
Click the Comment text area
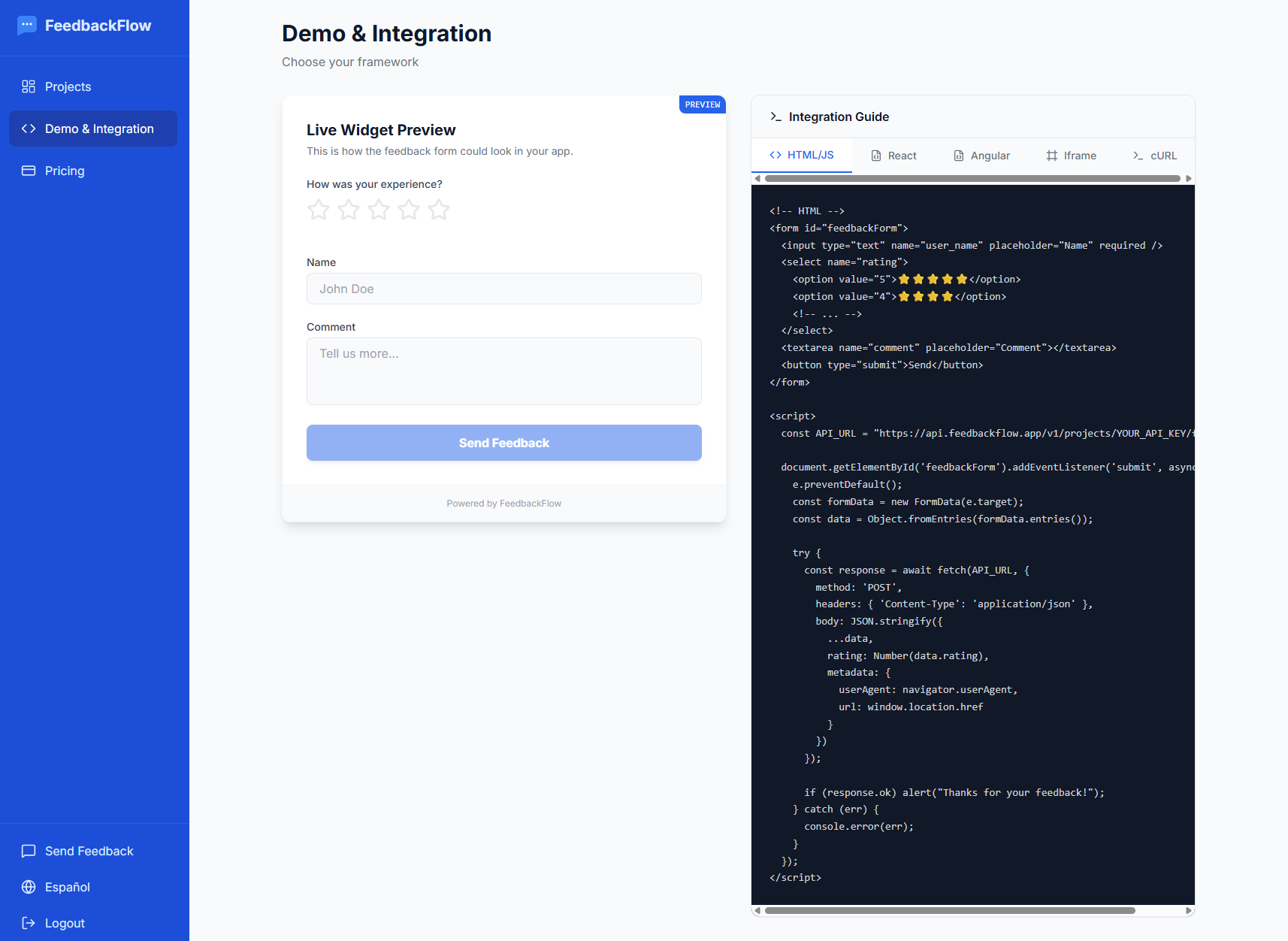(504, 371)
